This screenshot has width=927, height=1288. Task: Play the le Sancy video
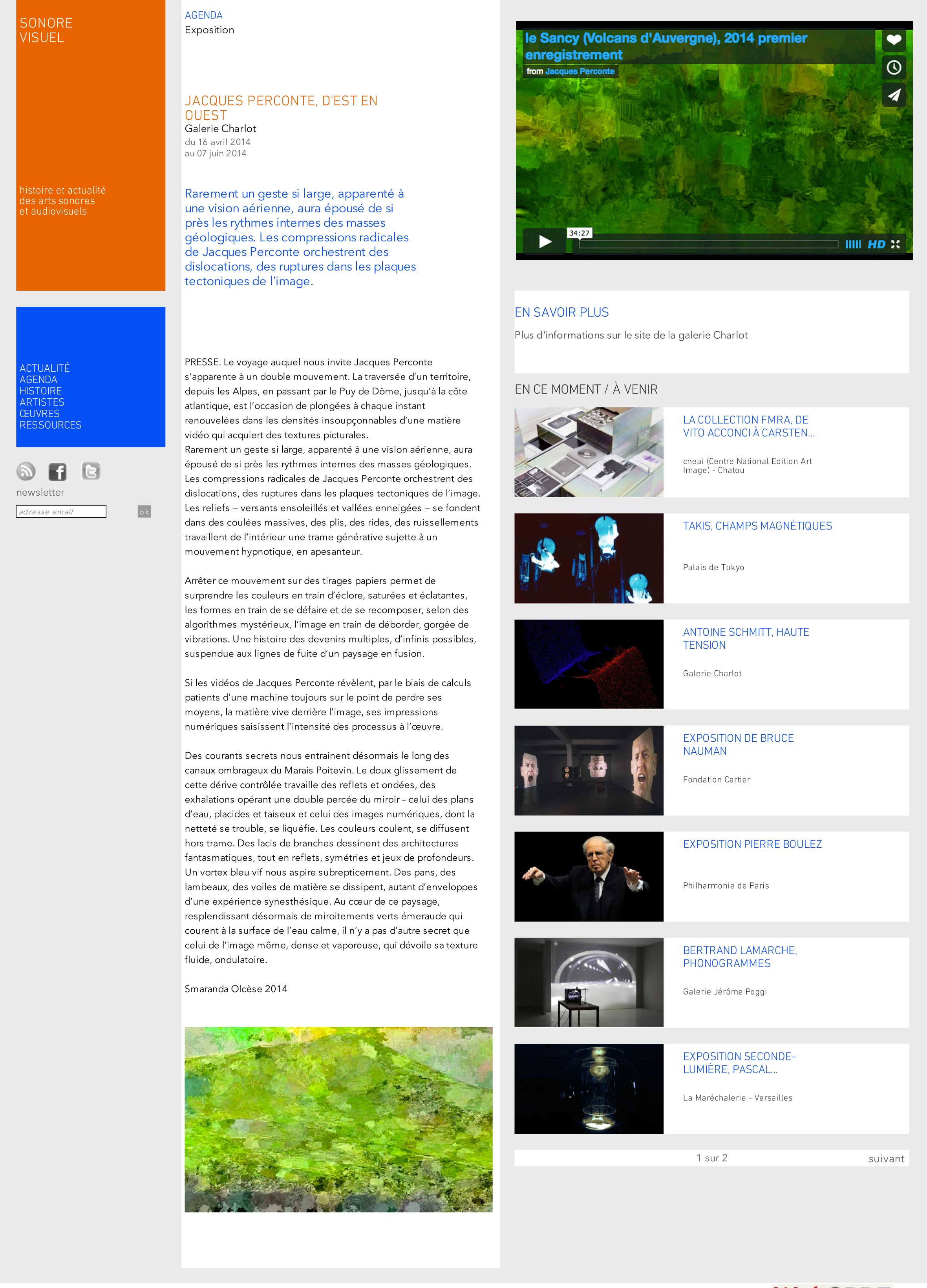544,241
